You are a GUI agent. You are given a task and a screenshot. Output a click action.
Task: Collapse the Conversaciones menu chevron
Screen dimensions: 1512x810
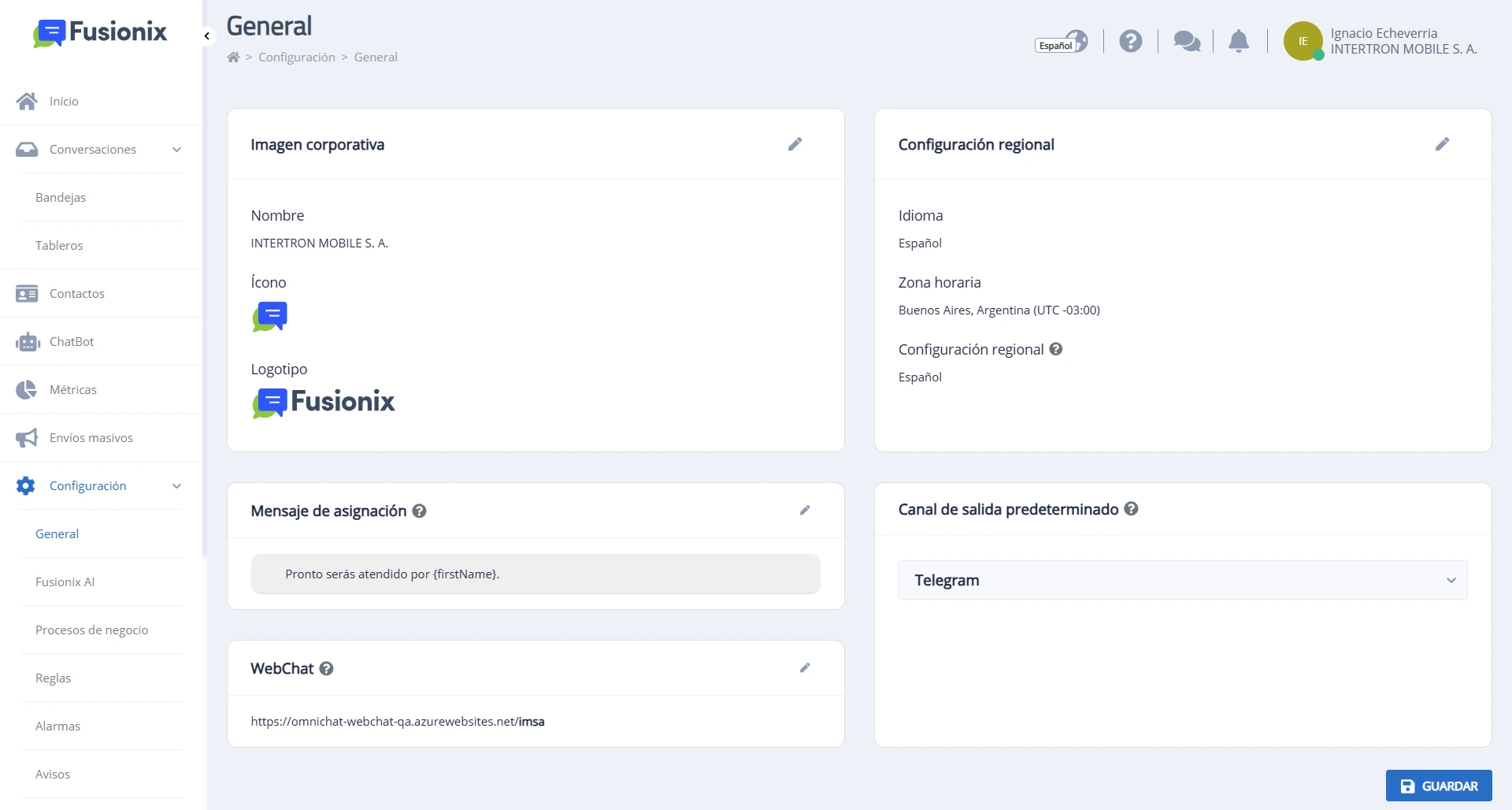[x=177, y=149]
